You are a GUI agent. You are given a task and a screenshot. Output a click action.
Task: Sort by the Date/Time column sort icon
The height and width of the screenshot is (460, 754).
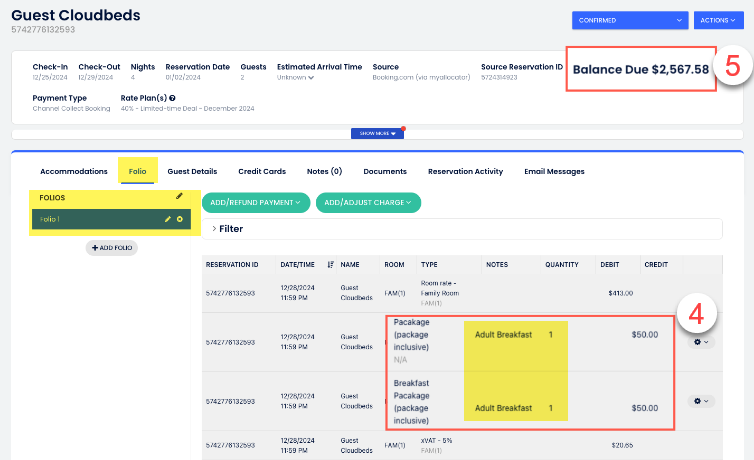tap(331, 265)
